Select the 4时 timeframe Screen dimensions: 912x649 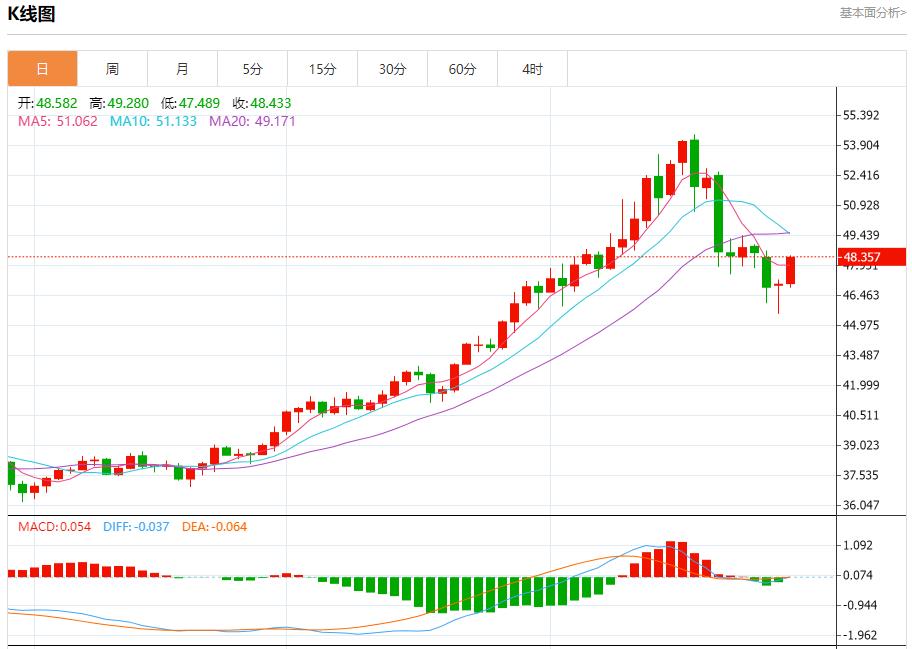tap(533, 69)
